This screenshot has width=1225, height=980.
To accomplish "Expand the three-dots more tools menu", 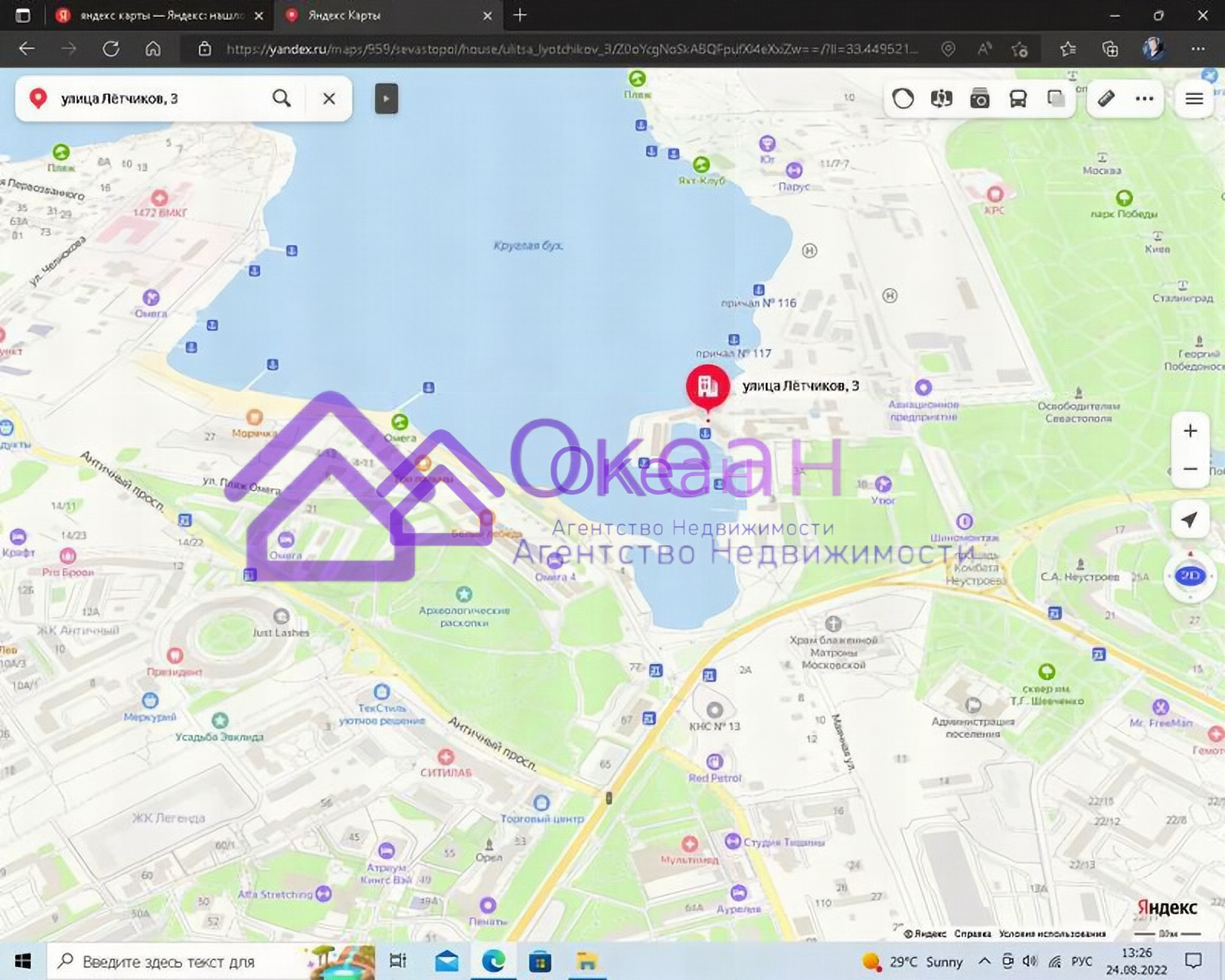I will (1145, 99).
